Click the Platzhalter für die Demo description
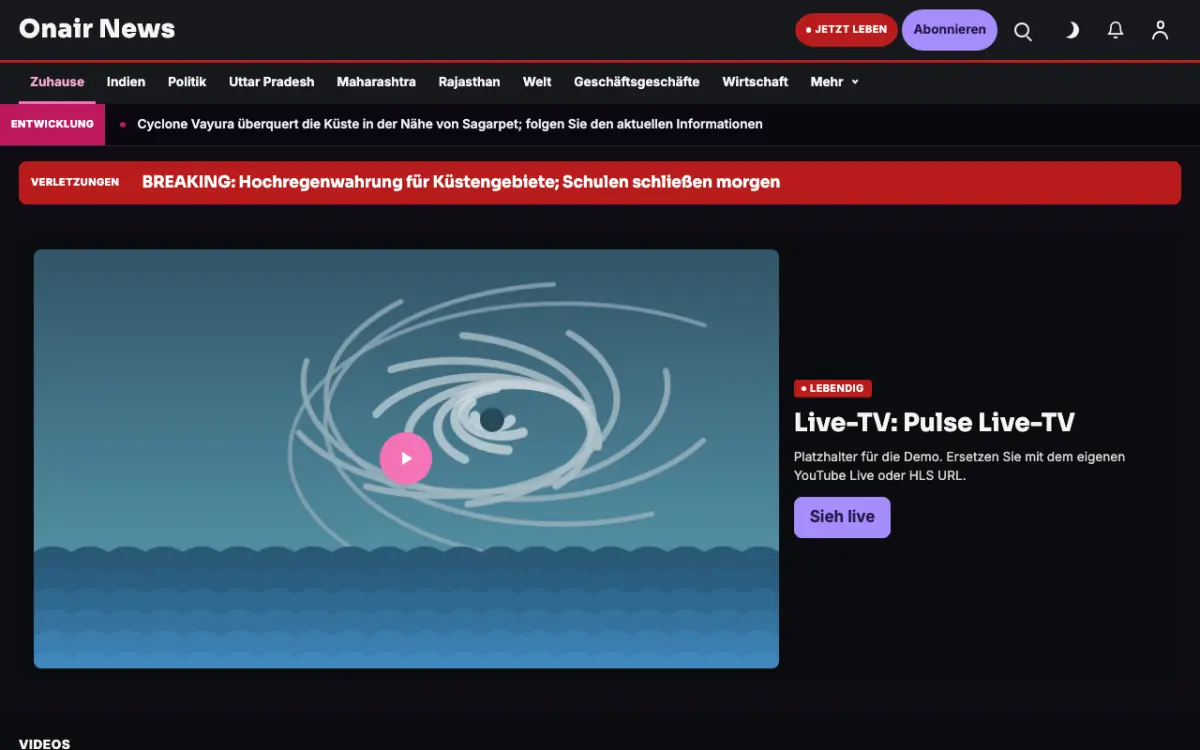Viewport: 1200px width, 750px height. tap(959, 466)
